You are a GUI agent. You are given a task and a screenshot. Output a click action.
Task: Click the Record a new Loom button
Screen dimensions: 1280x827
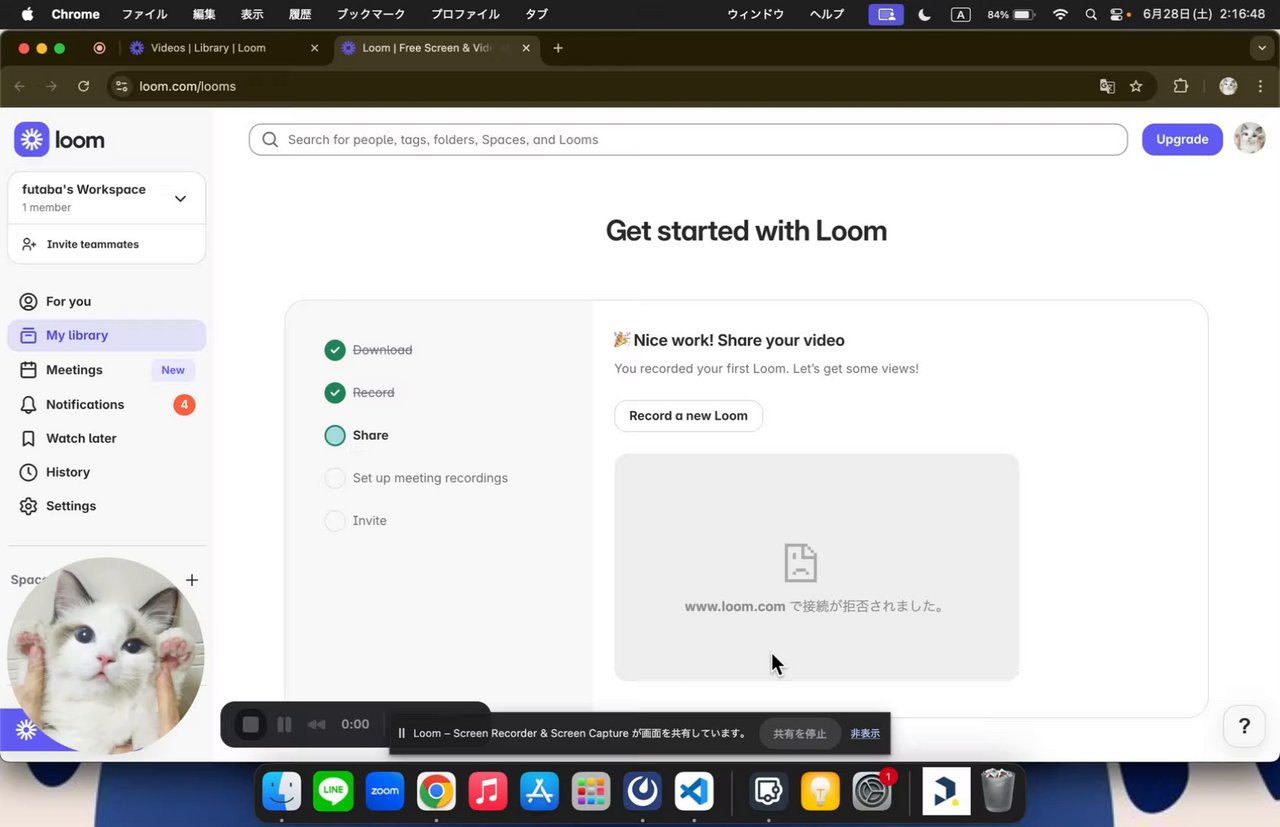[x=688, y=416]
